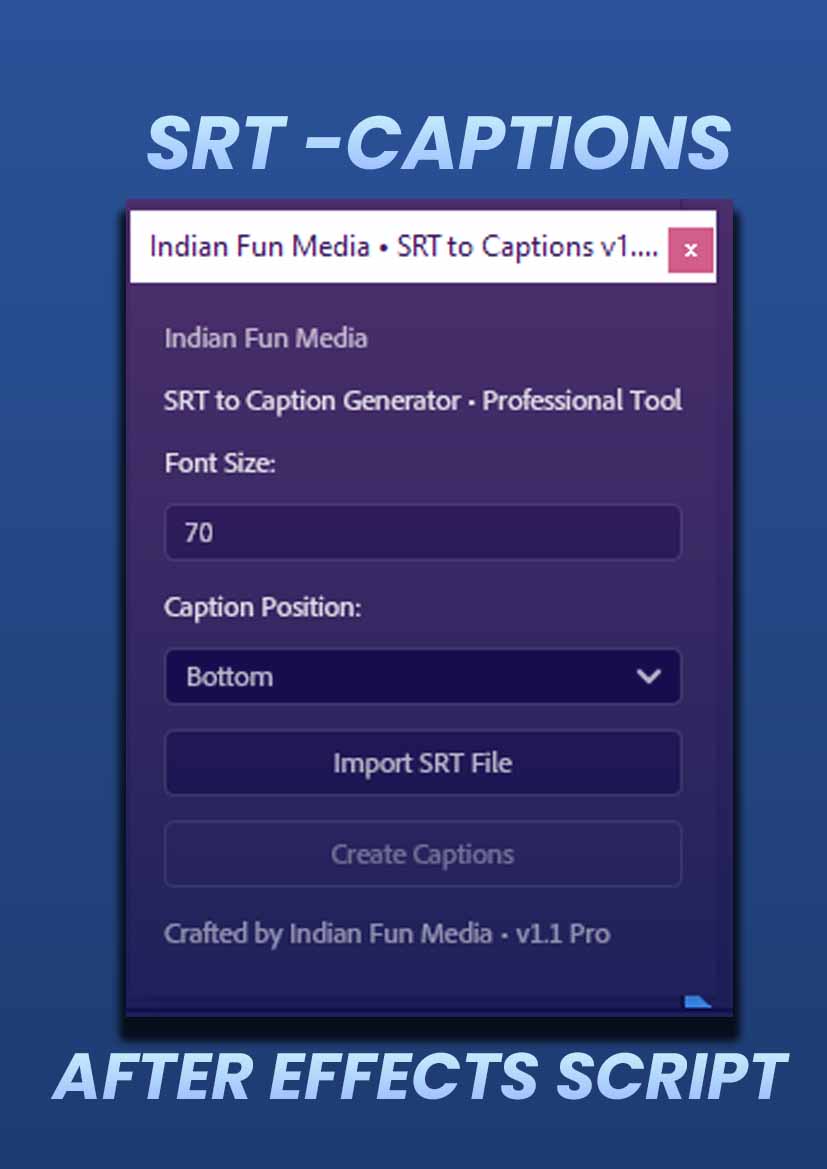Click the v1.1 Pro version text
The image size is (827, 1169).
point(562,934)
